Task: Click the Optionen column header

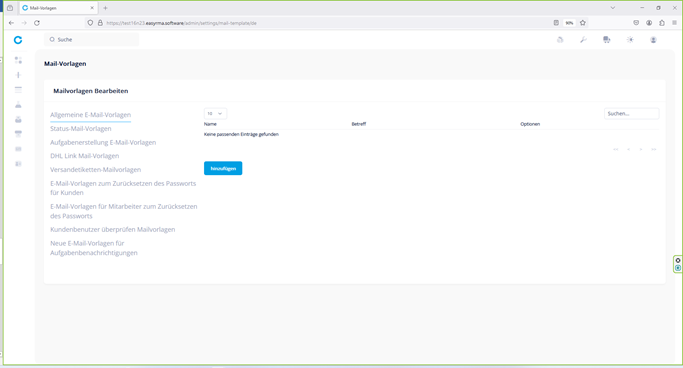Action: [530, 124]
